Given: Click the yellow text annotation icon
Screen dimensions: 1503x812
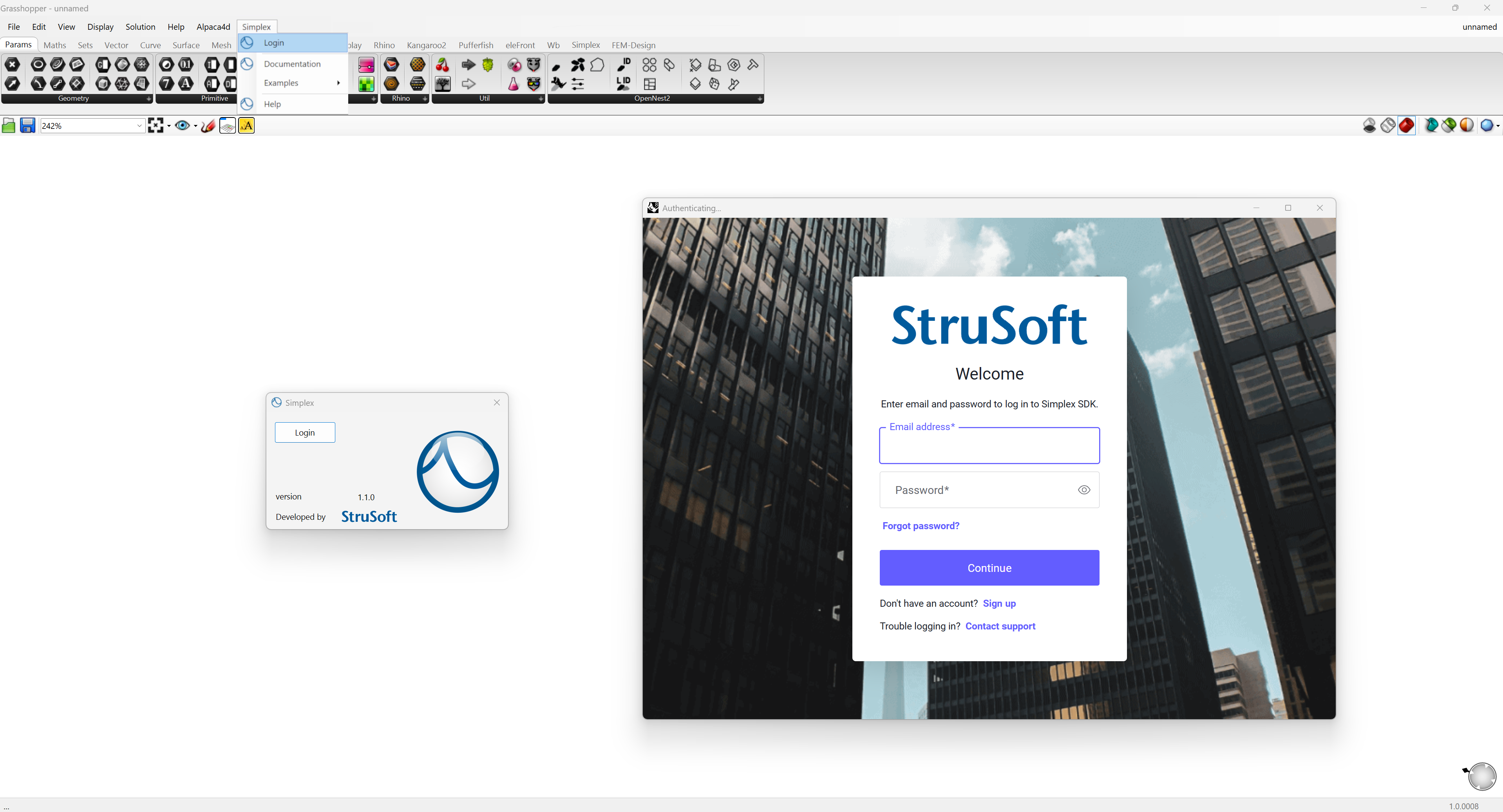Looking at the screenshot, I should pyautogui.click(x=247, y=125).
